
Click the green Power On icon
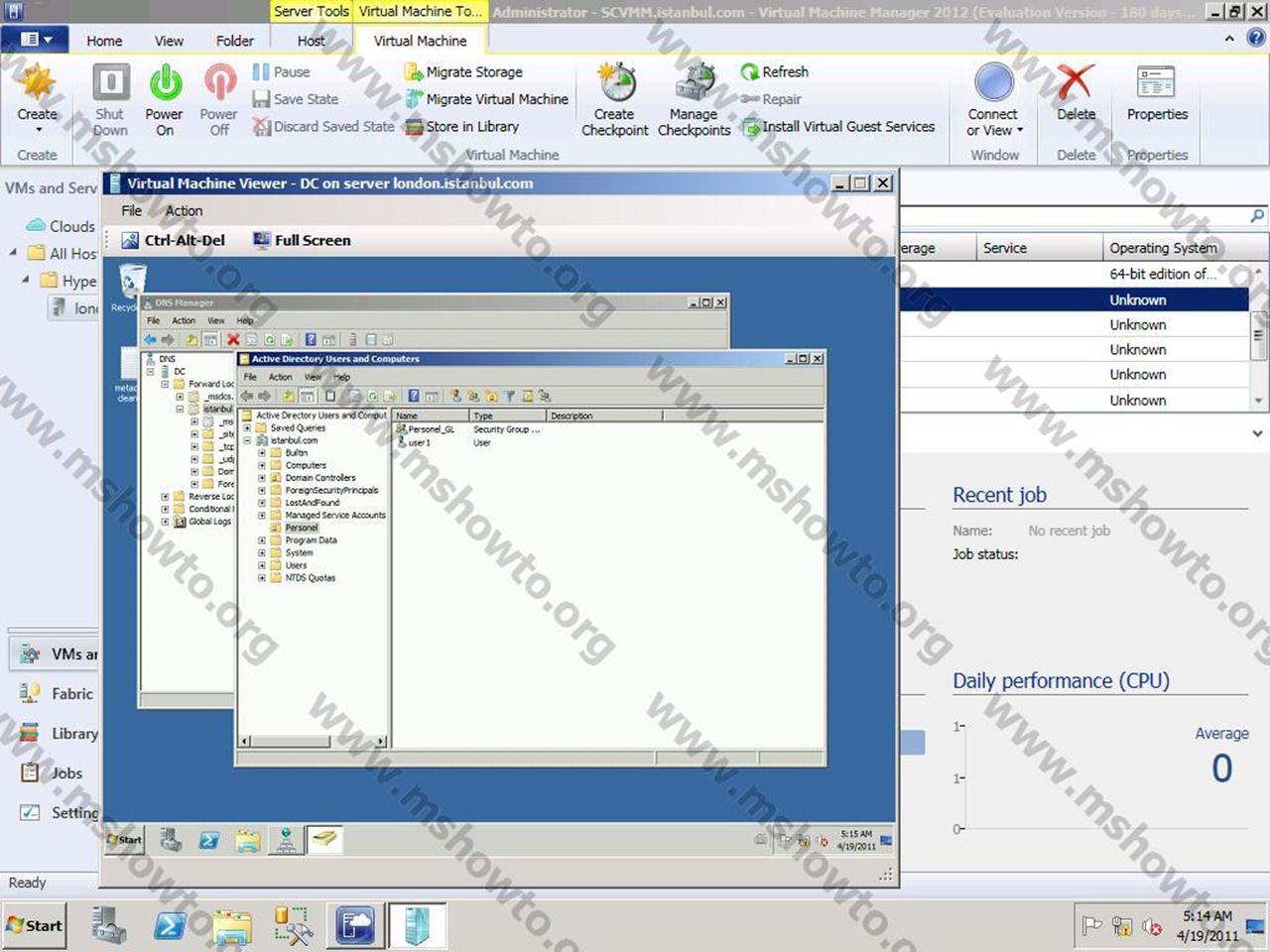[165, 83]
